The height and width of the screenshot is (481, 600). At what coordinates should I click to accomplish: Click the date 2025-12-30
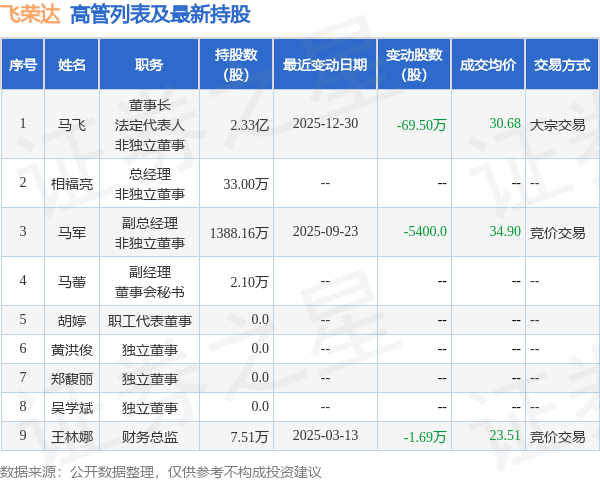[325, 123]
